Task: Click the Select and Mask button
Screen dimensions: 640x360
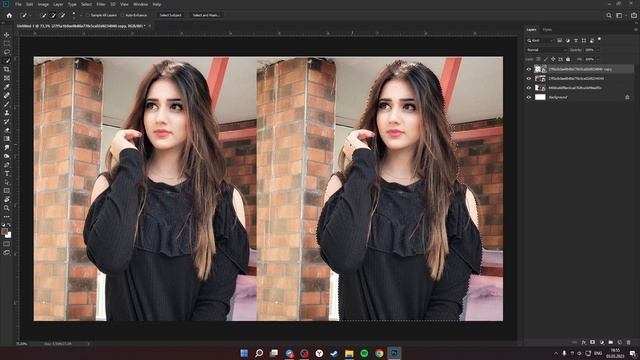Action: point(206,15)
